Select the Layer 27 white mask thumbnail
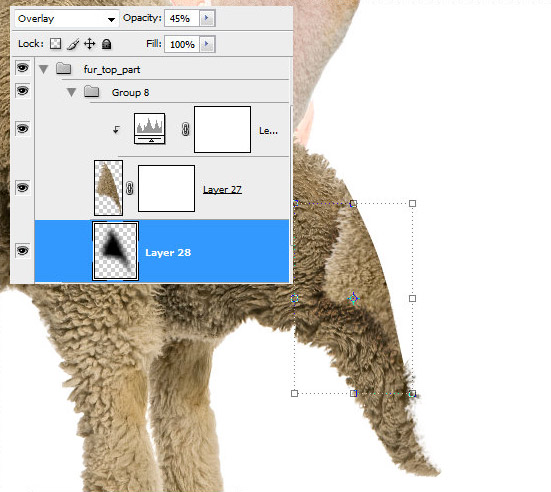Screen dimensions: 551x492 point(166,188)
